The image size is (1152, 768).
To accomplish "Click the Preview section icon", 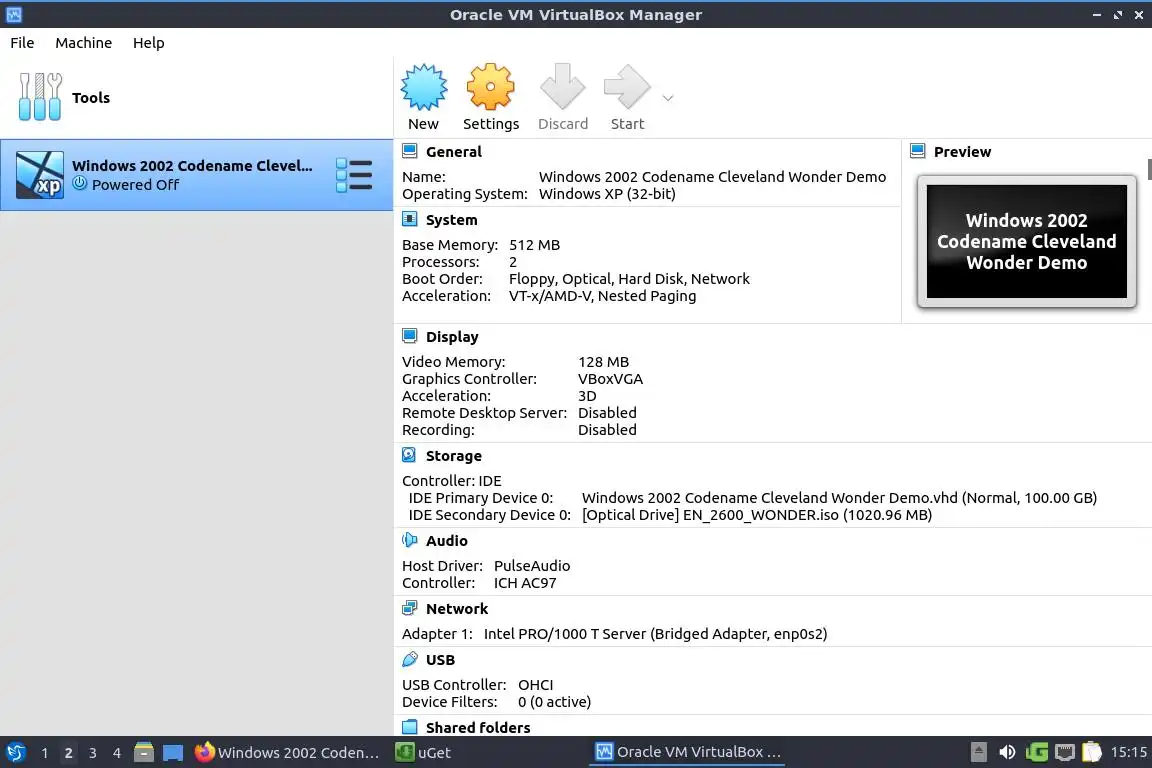I will 918,151.
